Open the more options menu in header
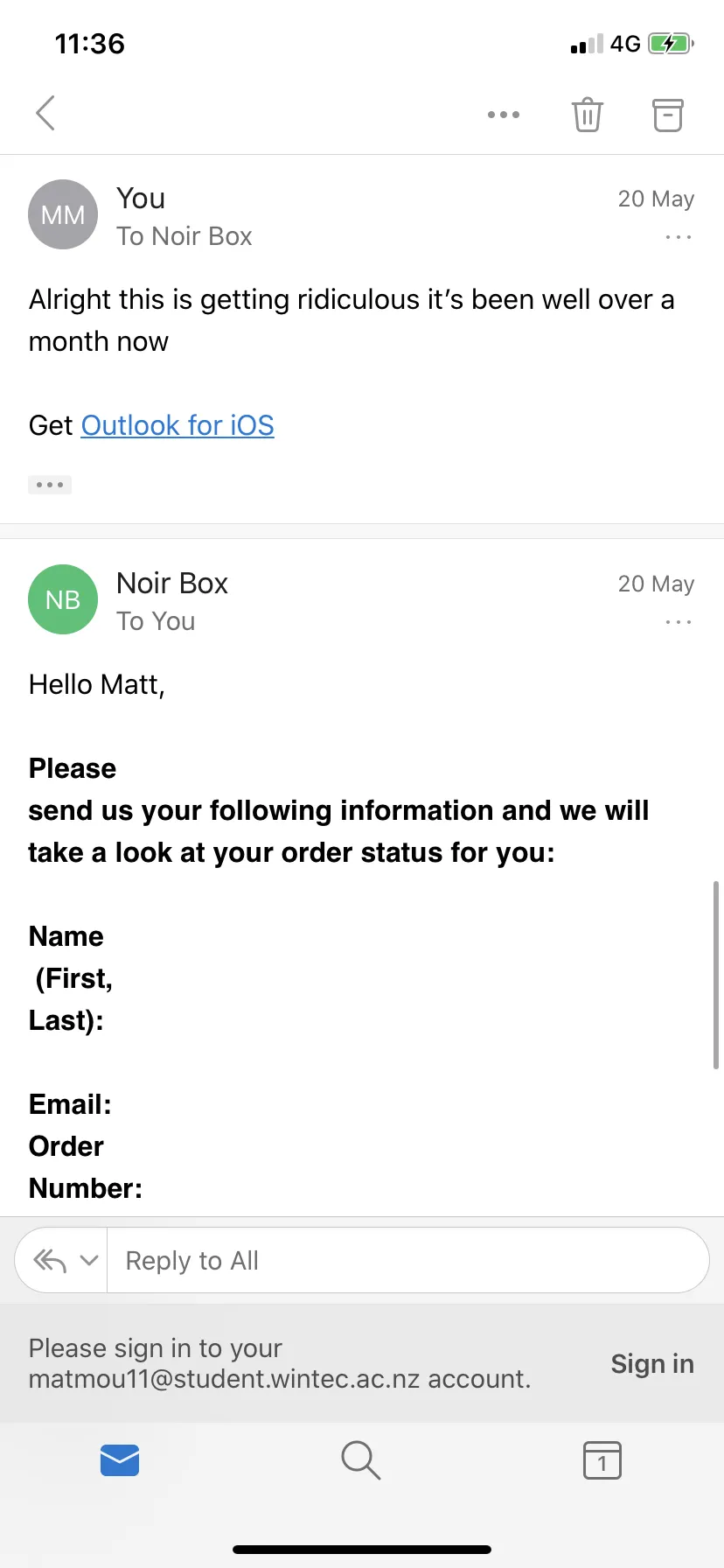The height and width of the screenshot is (1568, 724). tap(504, 115)
